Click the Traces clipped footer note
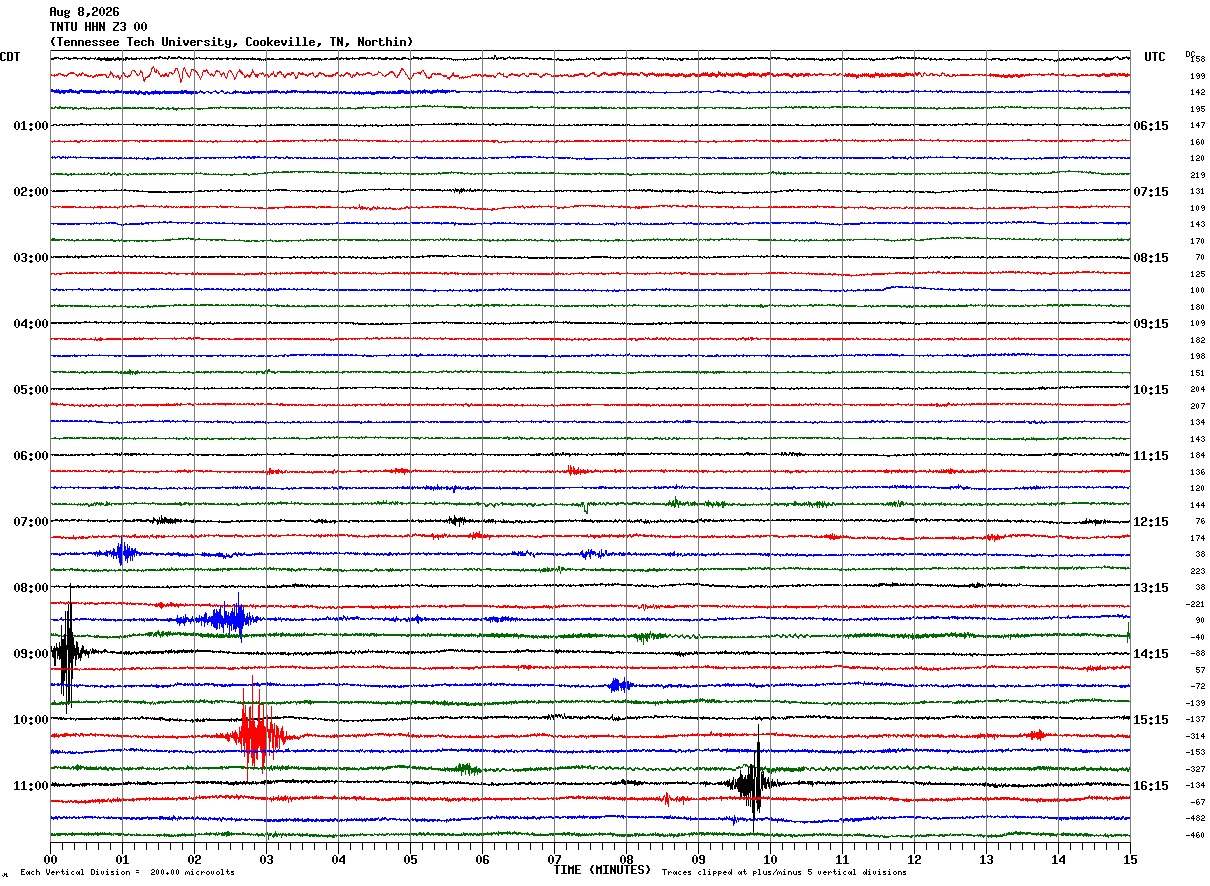This screenshot has width=1210, height=886. click(784, 873)
